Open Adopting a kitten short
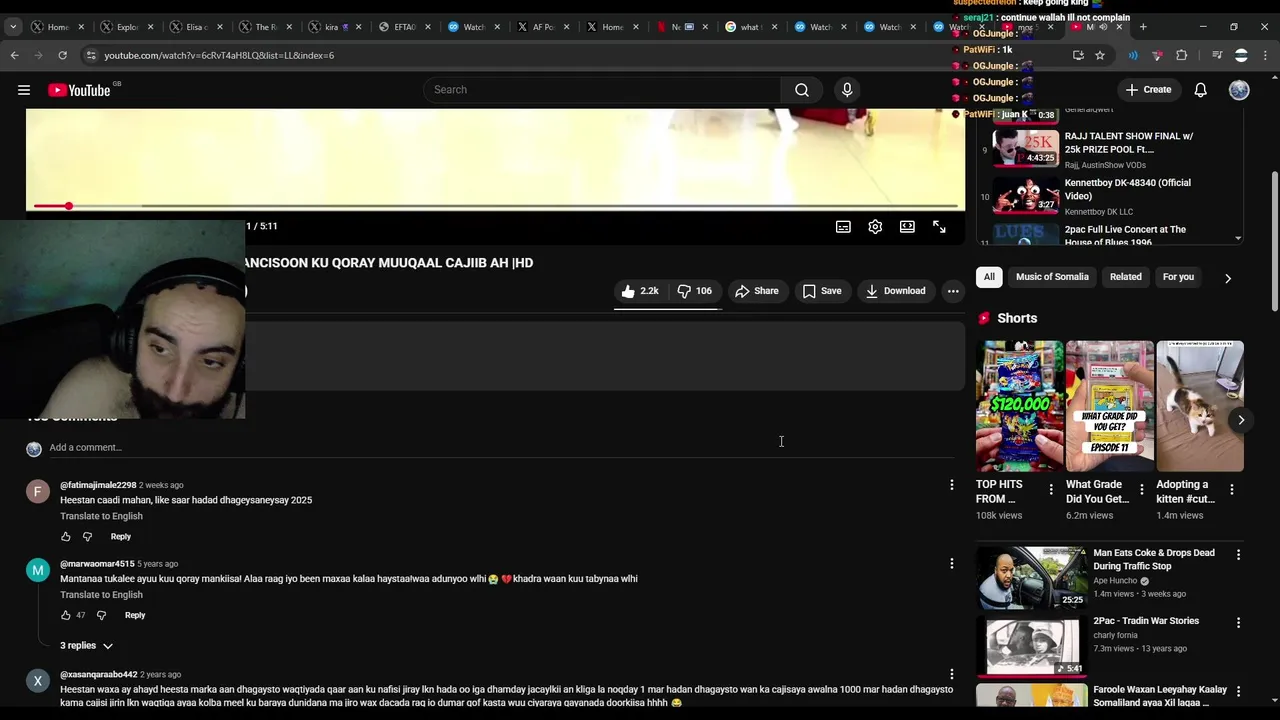1280x720 pixels. coord(1200,406)
